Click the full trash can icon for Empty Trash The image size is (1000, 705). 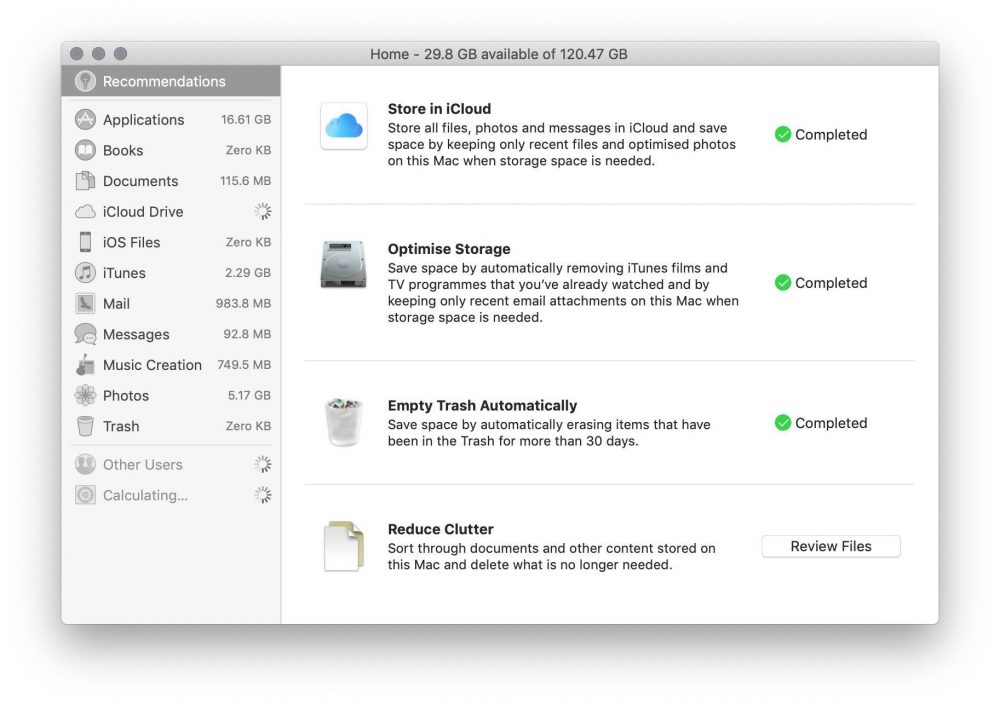(344, 422)
